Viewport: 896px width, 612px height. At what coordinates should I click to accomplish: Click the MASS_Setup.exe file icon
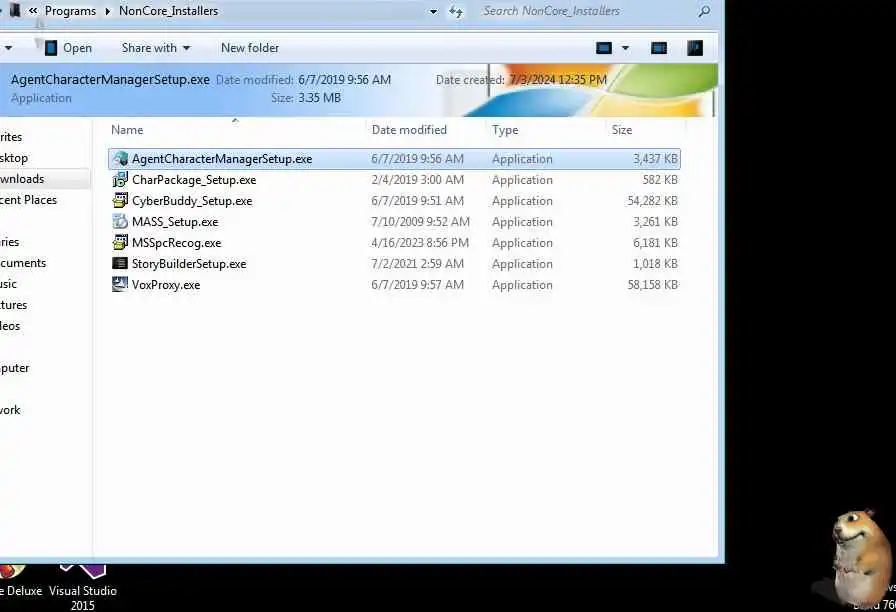(120, 222)
